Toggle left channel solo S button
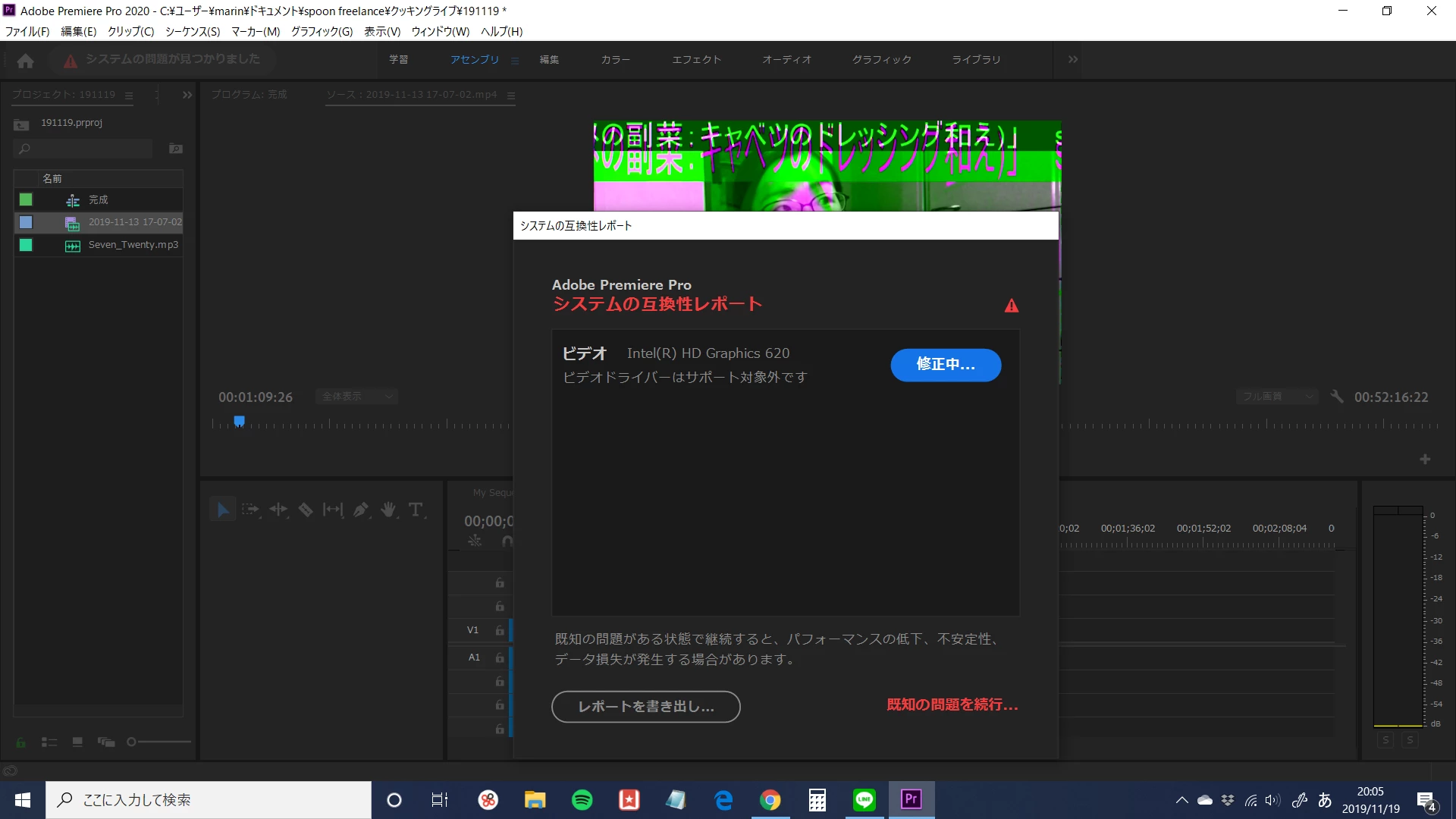Screen dimensions: 1456x819 pos(1385,740)
